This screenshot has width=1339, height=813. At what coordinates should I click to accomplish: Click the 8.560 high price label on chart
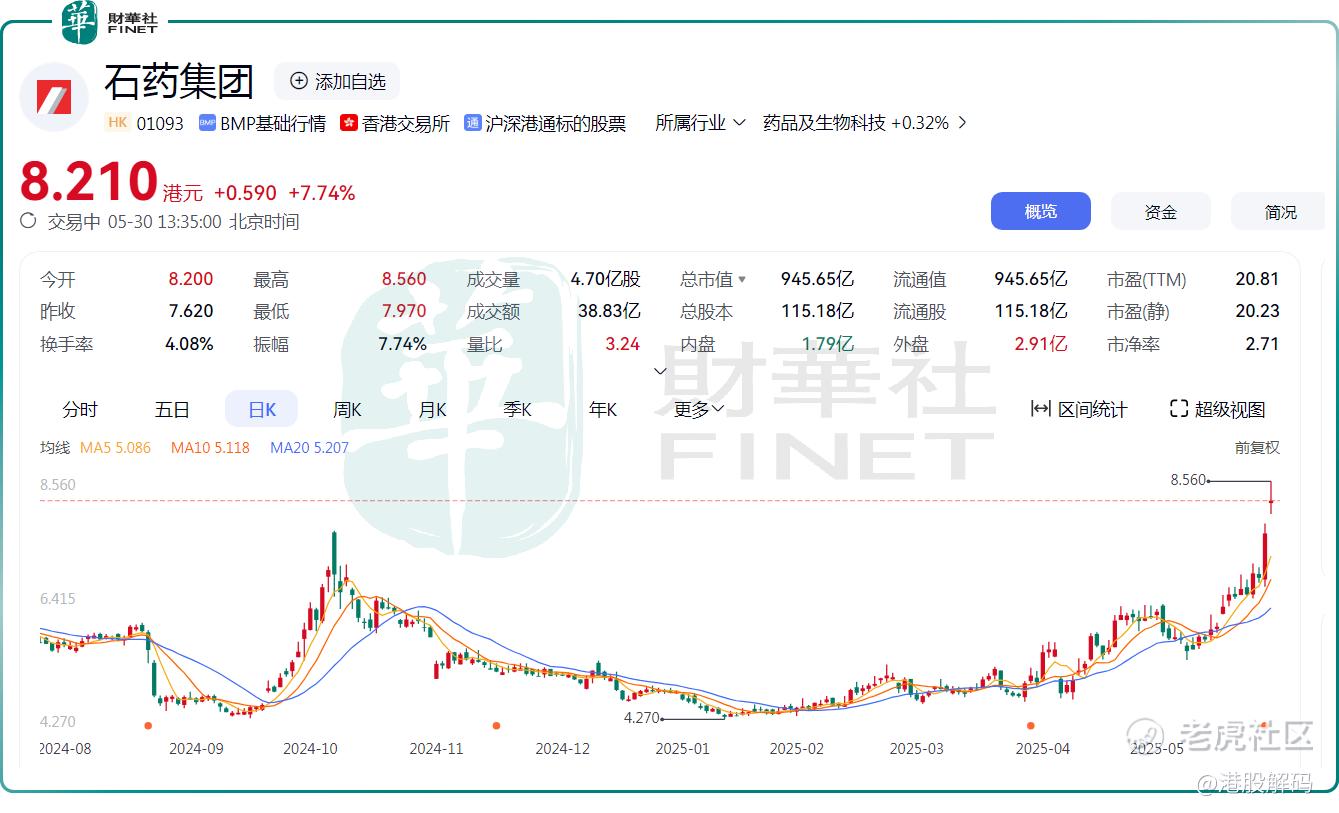pos(1188,480)
